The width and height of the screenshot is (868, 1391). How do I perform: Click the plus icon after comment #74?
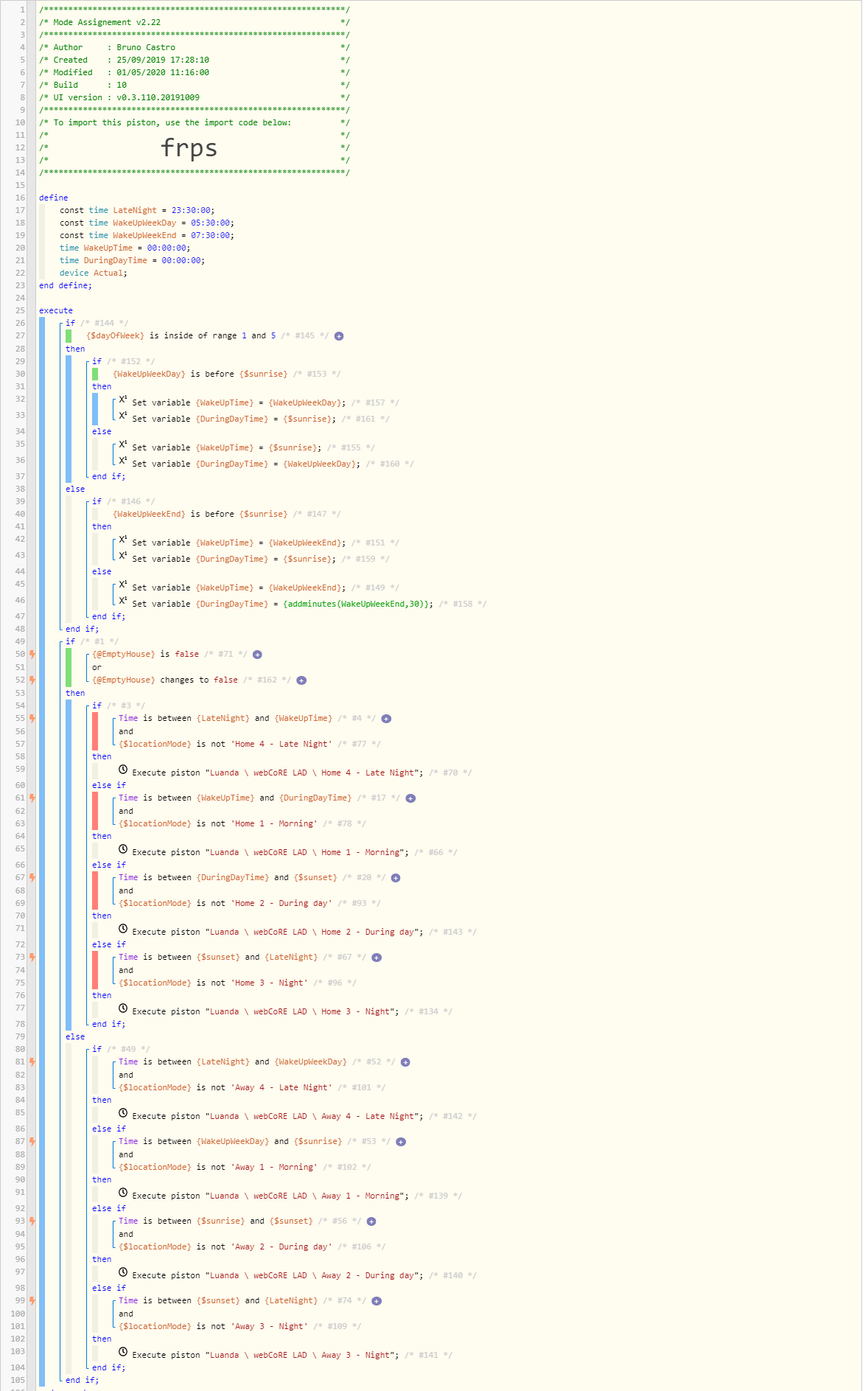[x=377, y=1301]
